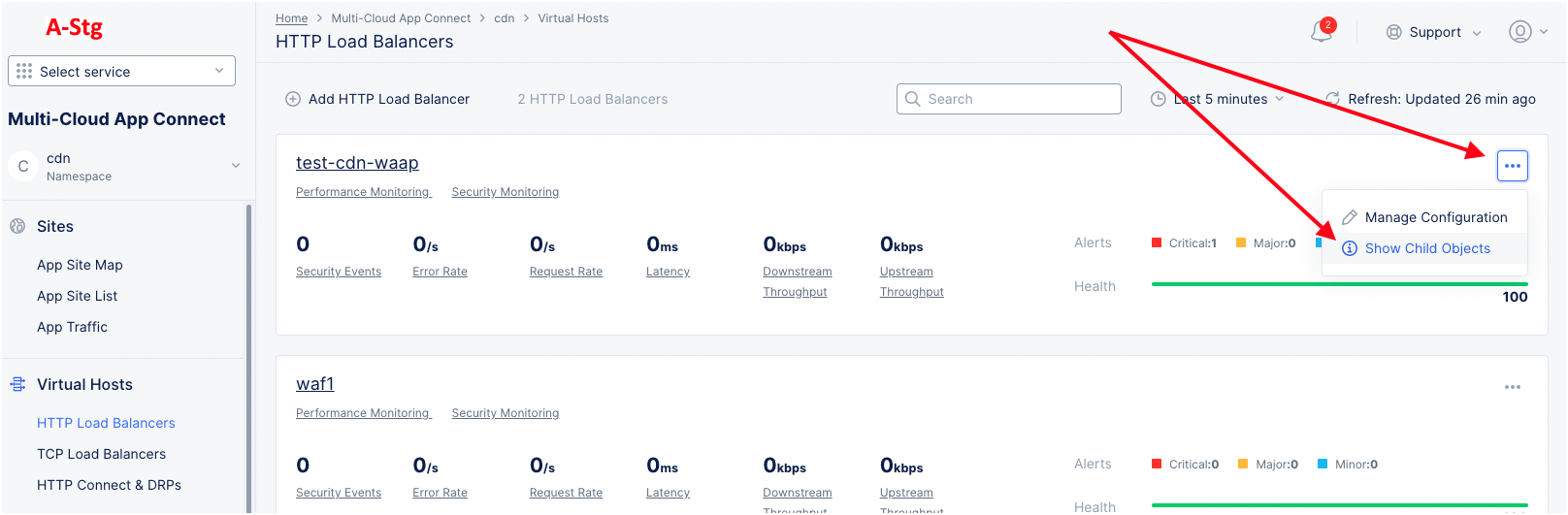Click the Support lifebuoy icon
Viewport: 1568px width, 515px height.
point(1393,32)
